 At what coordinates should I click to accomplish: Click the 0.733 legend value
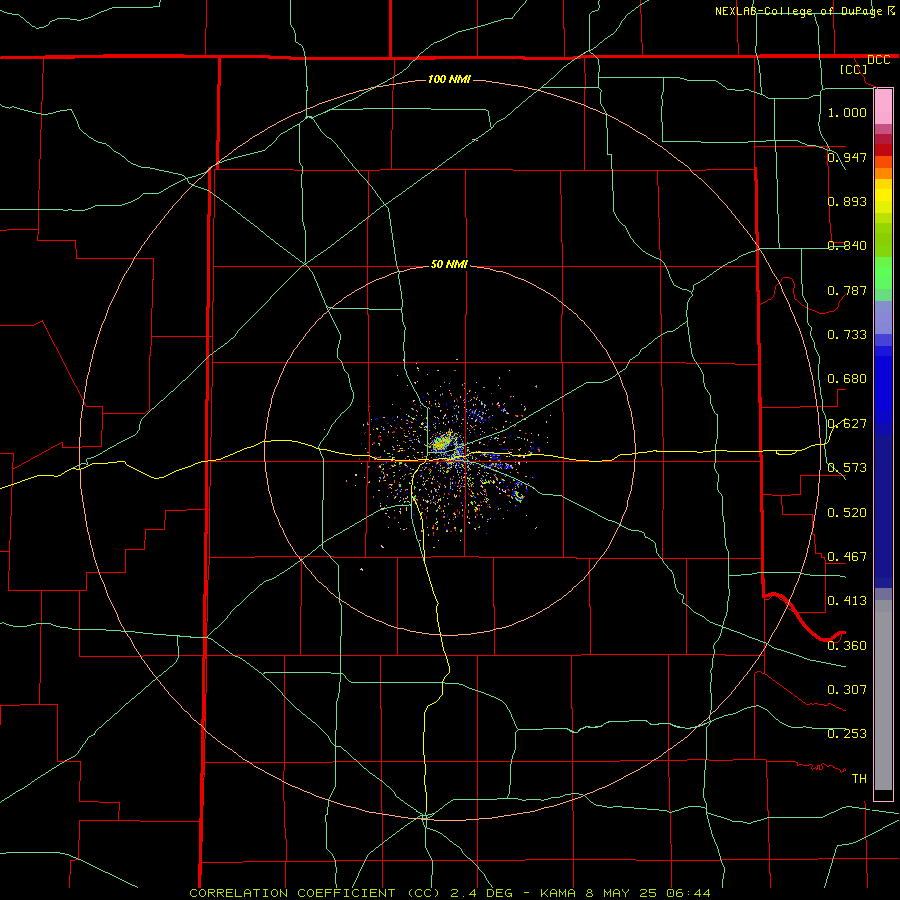(847, 334)
